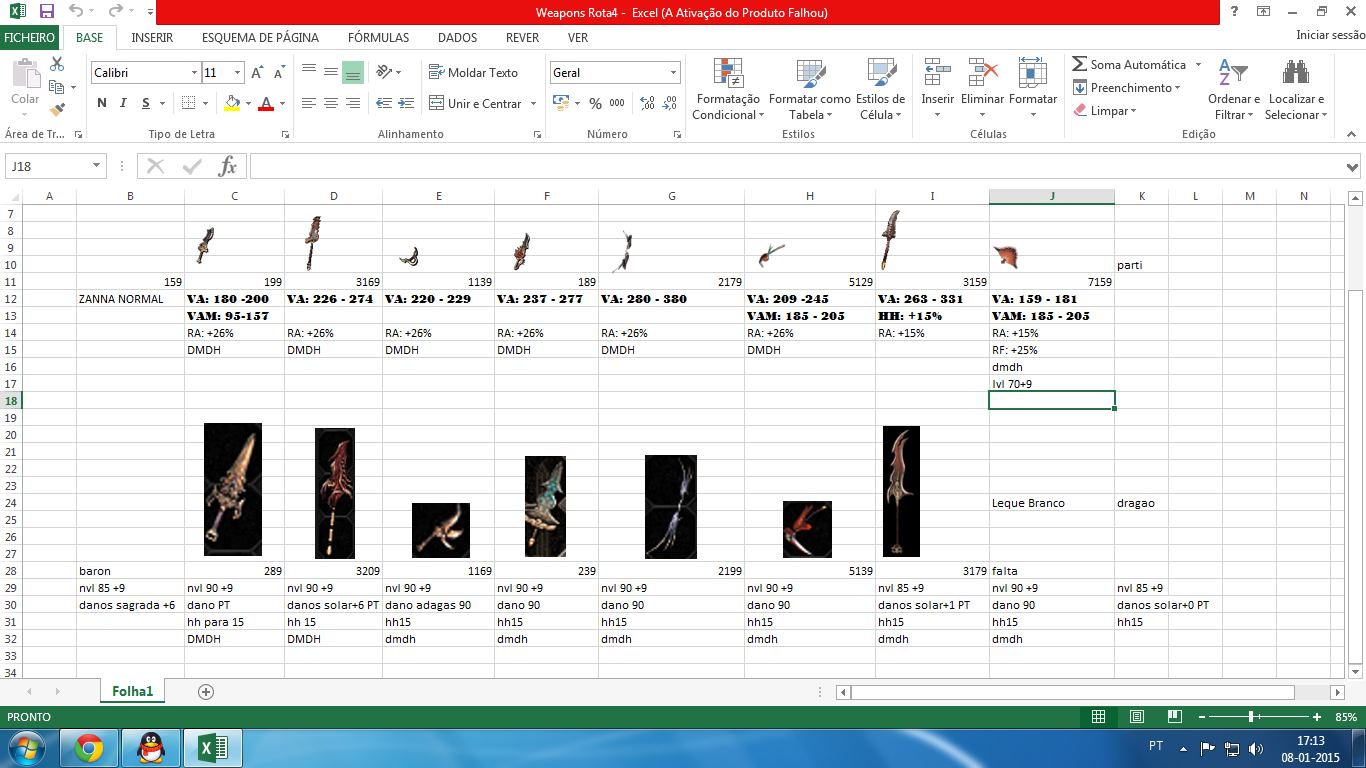Toggle underline S formatting
Viewport: 1366px width, 768px height.
pos(146,103)
